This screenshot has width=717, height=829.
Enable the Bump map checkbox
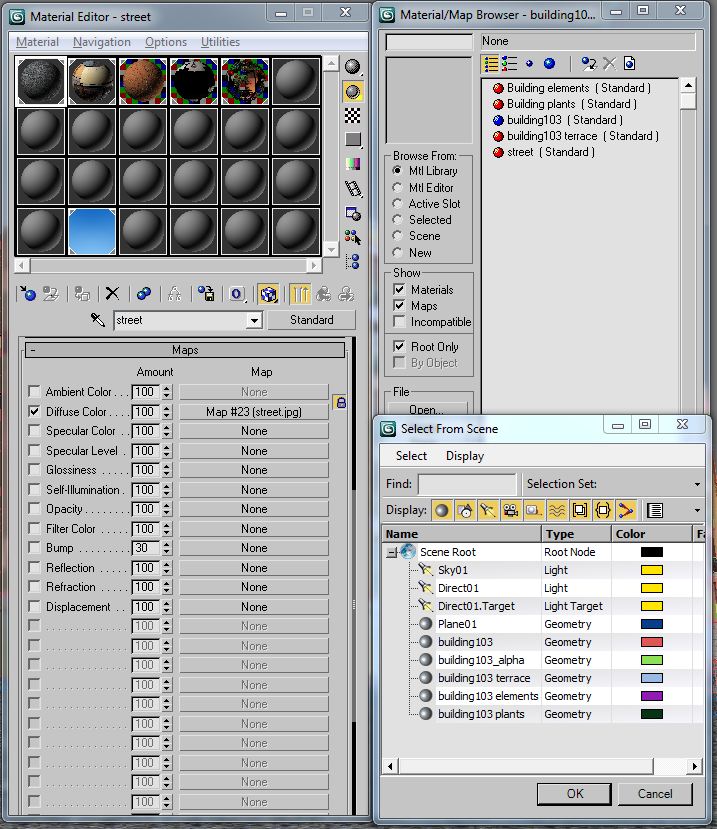(34, 548)
